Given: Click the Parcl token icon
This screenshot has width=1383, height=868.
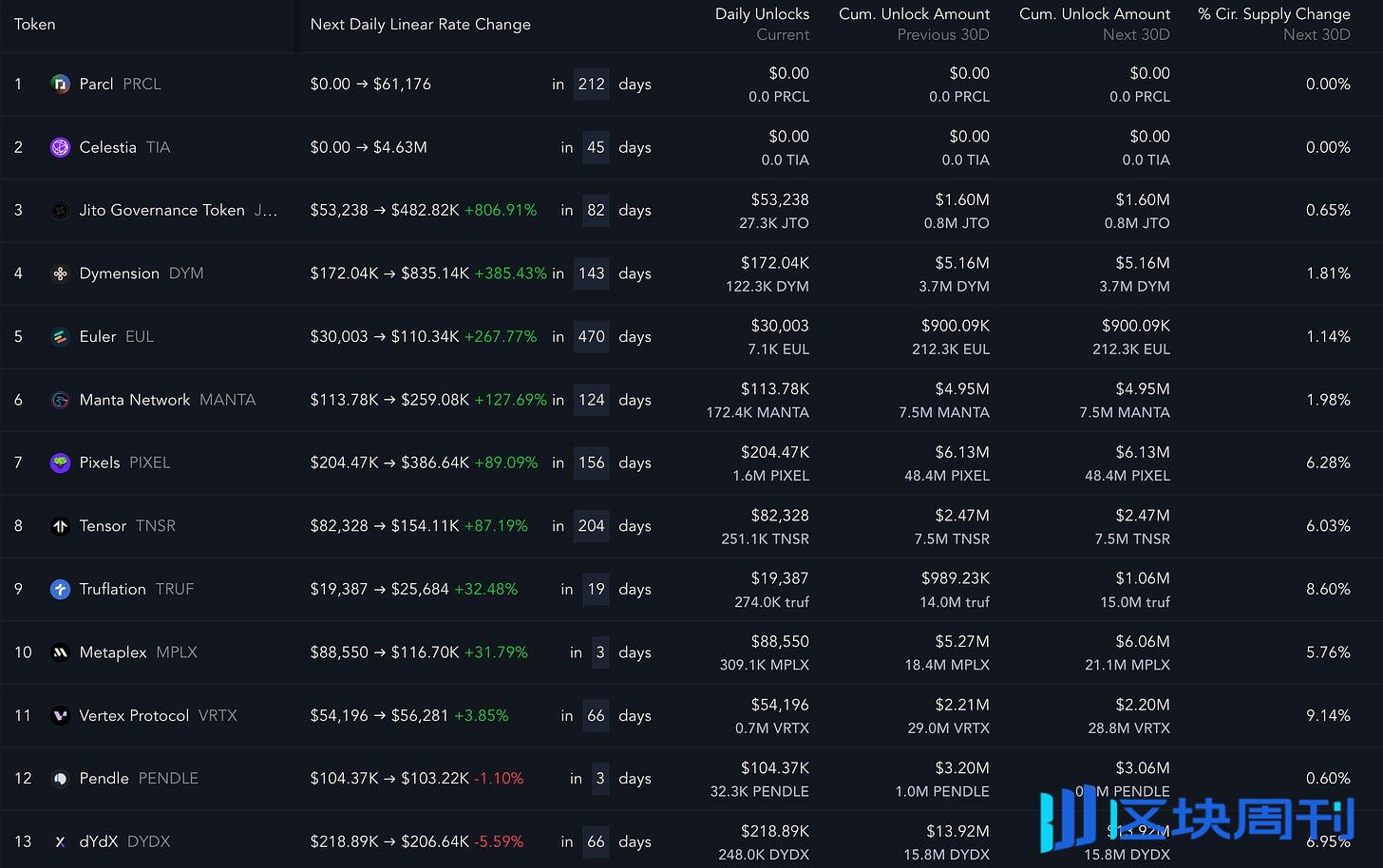Looking at the screenshot, I should pyautogui.click(x=60, y=85).
